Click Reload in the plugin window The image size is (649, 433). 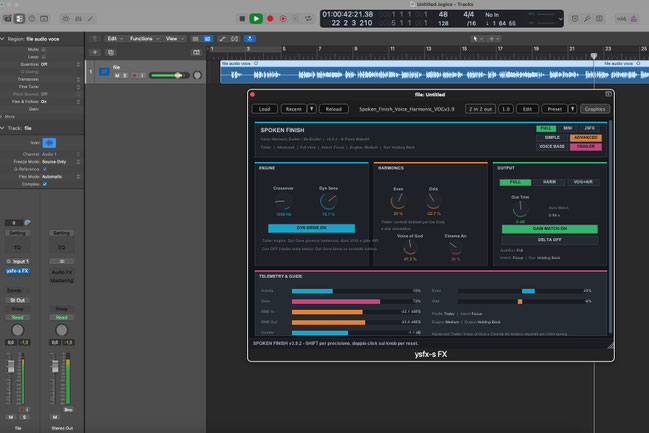coord(334,109)
